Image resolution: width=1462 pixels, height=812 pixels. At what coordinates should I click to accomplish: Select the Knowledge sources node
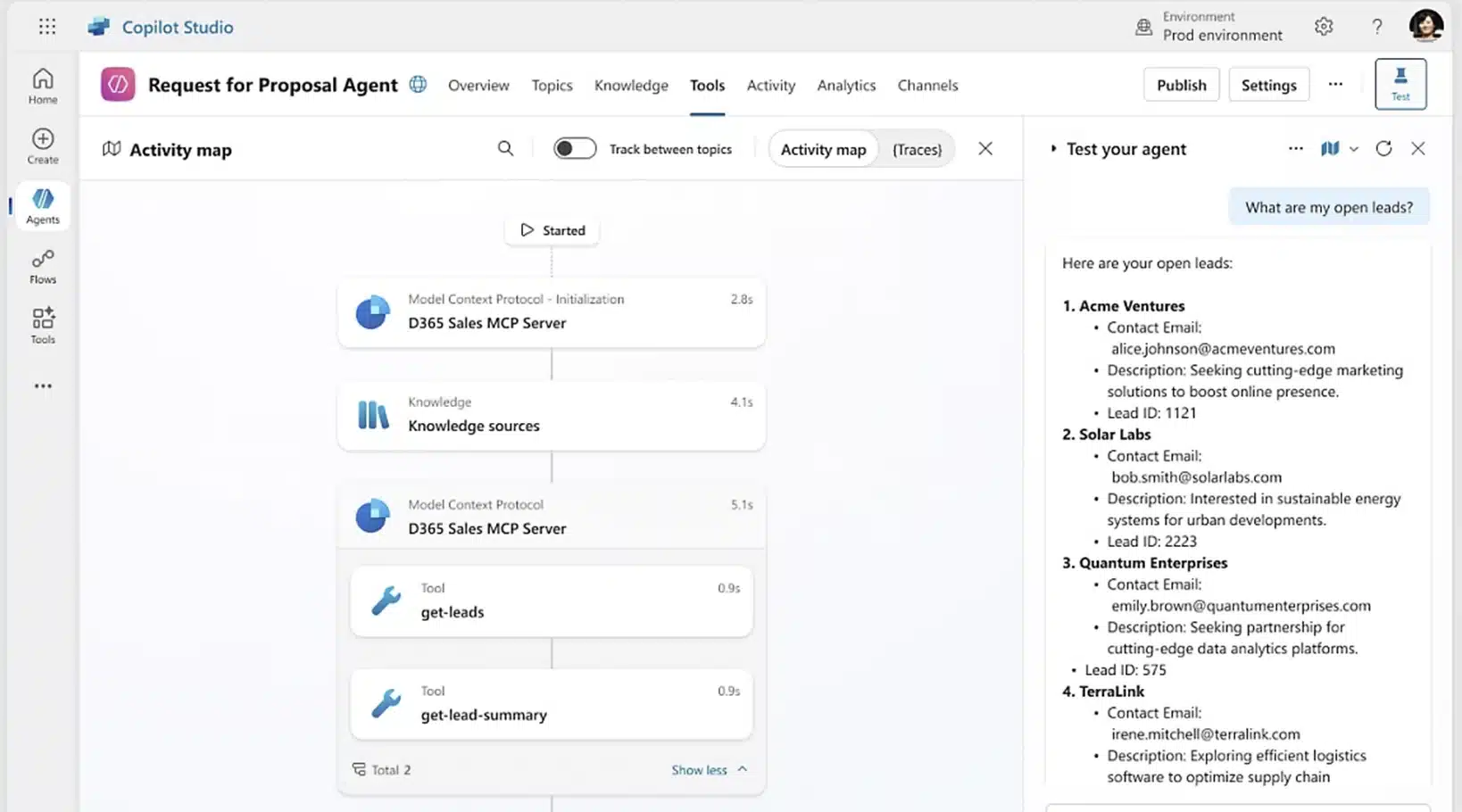(552, 415)
